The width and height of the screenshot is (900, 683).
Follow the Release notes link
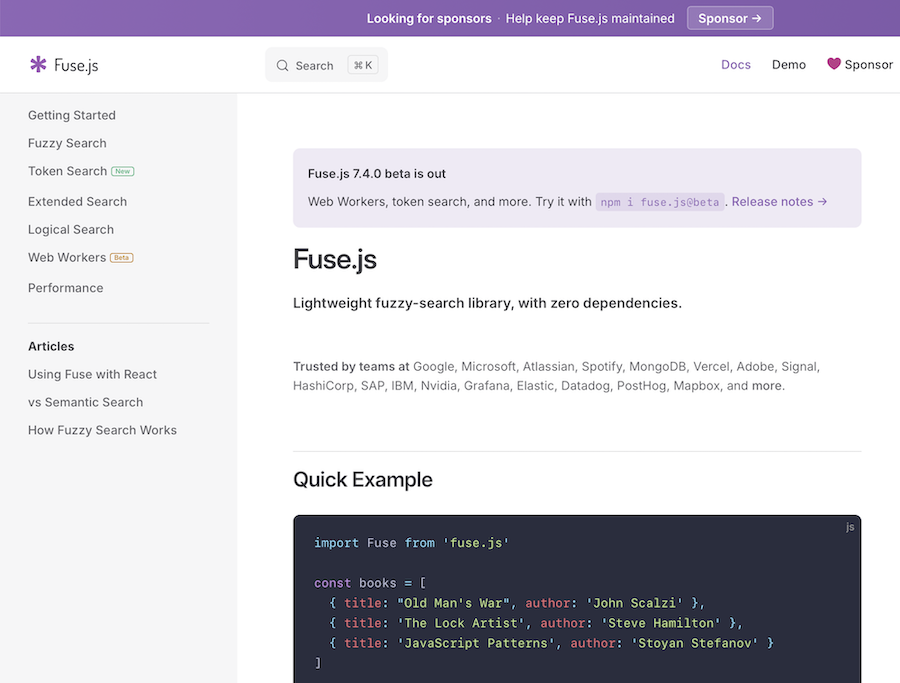click(779, 202)
